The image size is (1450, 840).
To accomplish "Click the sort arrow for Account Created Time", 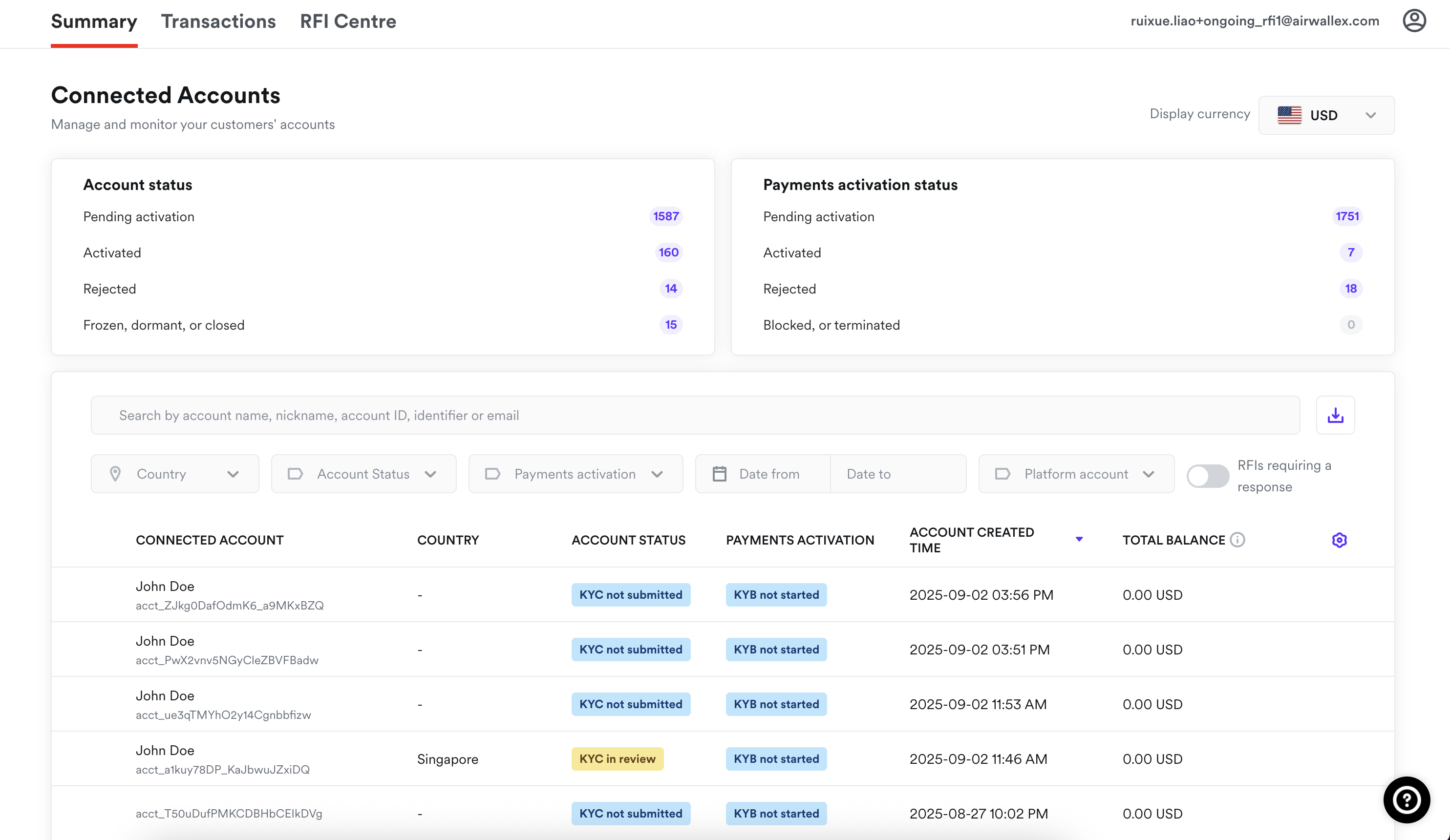I will point(1079,539).
